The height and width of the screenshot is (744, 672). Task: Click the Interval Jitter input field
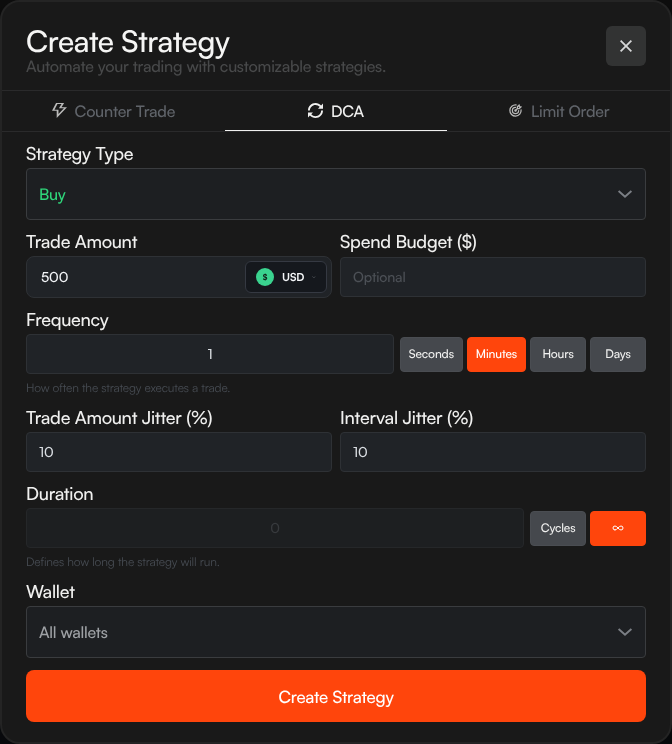click(x=493, y=452)
